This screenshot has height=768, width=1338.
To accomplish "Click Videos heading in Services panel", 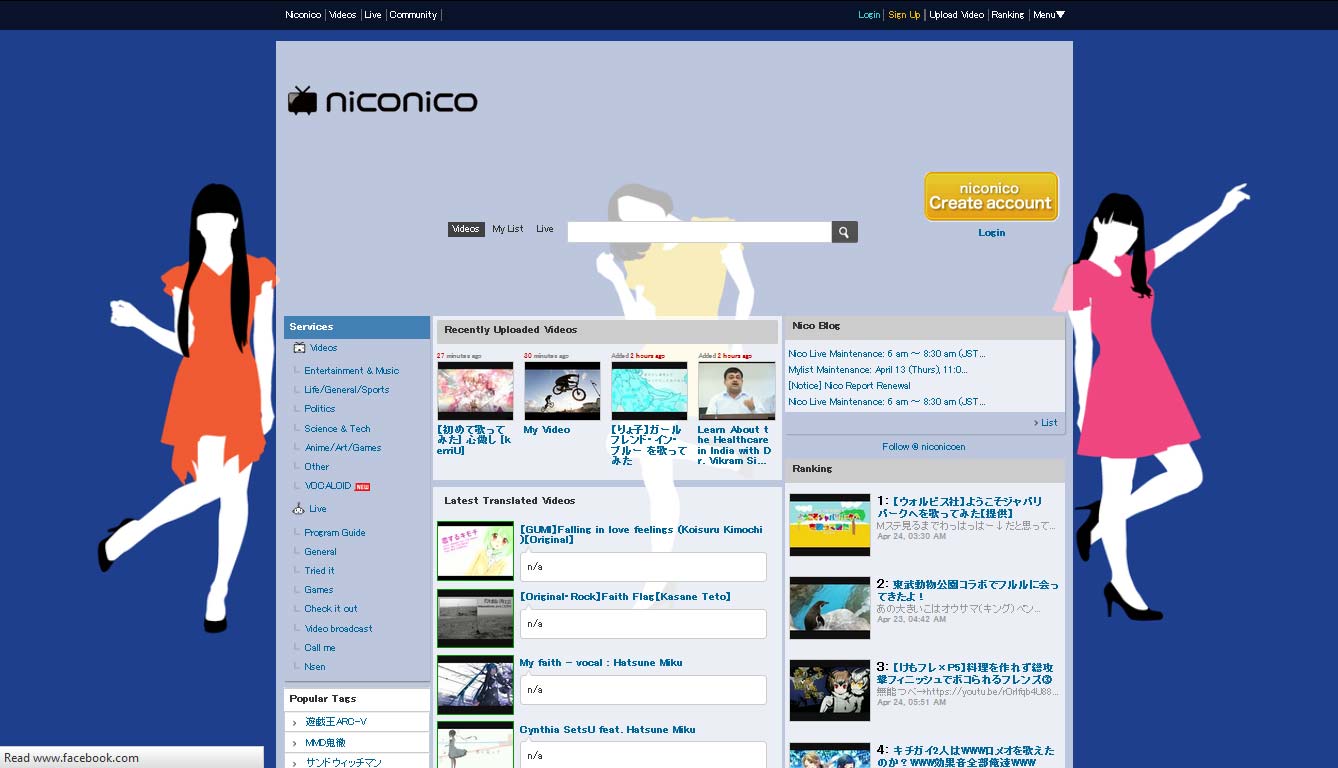I will [324, 348].
